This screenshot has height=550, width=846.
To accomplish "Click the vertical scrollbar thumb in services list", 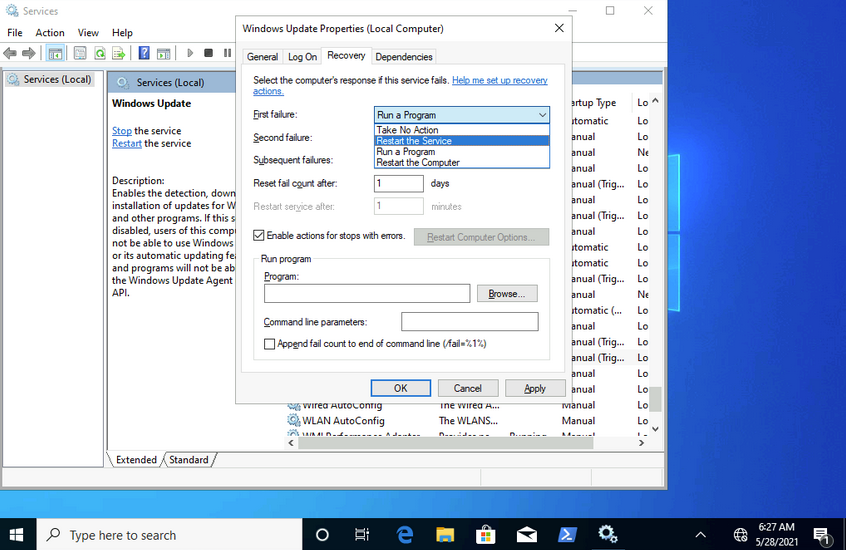I will (656, 399).
